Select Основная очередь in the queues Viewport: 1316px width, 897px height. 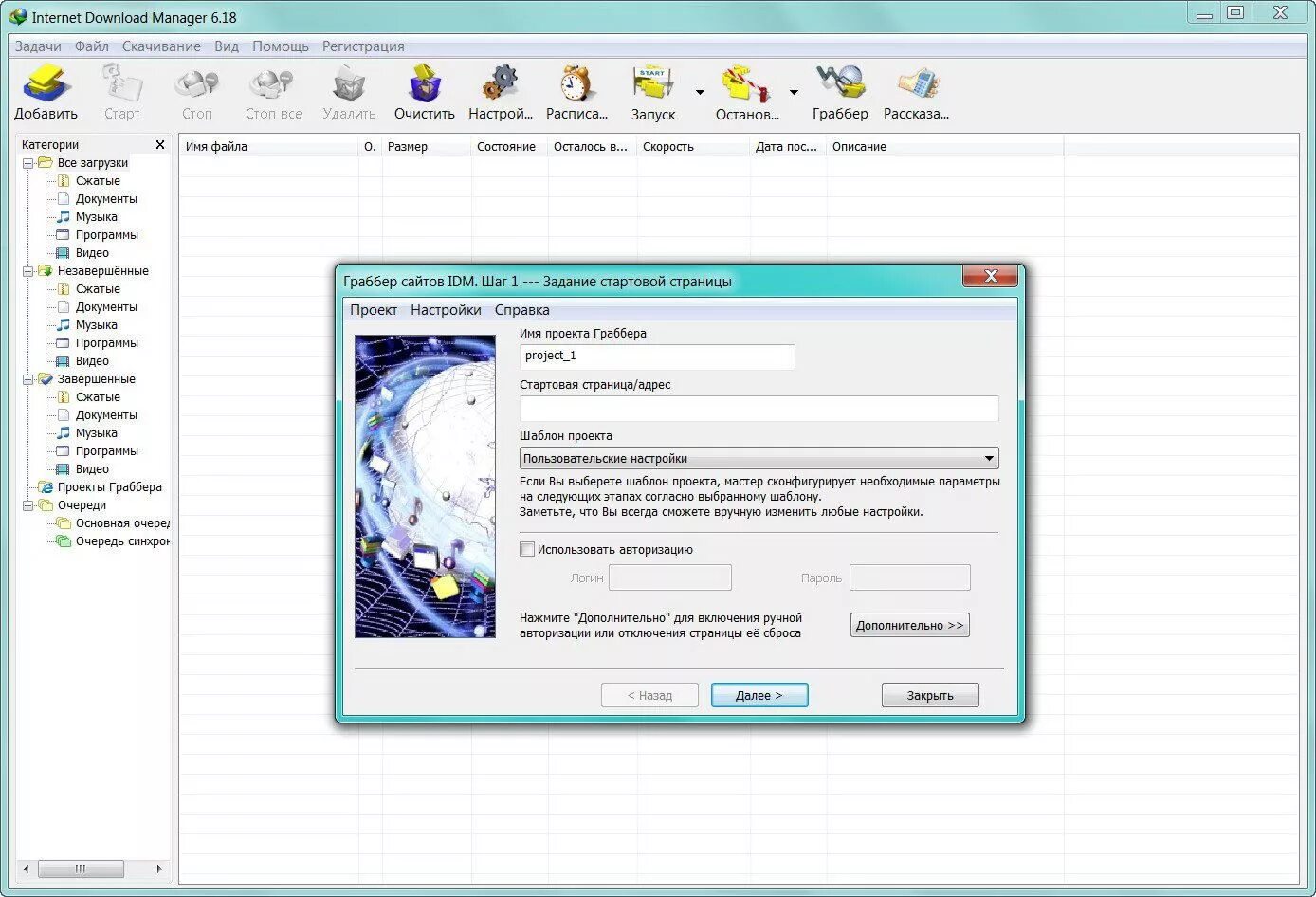[x=122, y=523]
